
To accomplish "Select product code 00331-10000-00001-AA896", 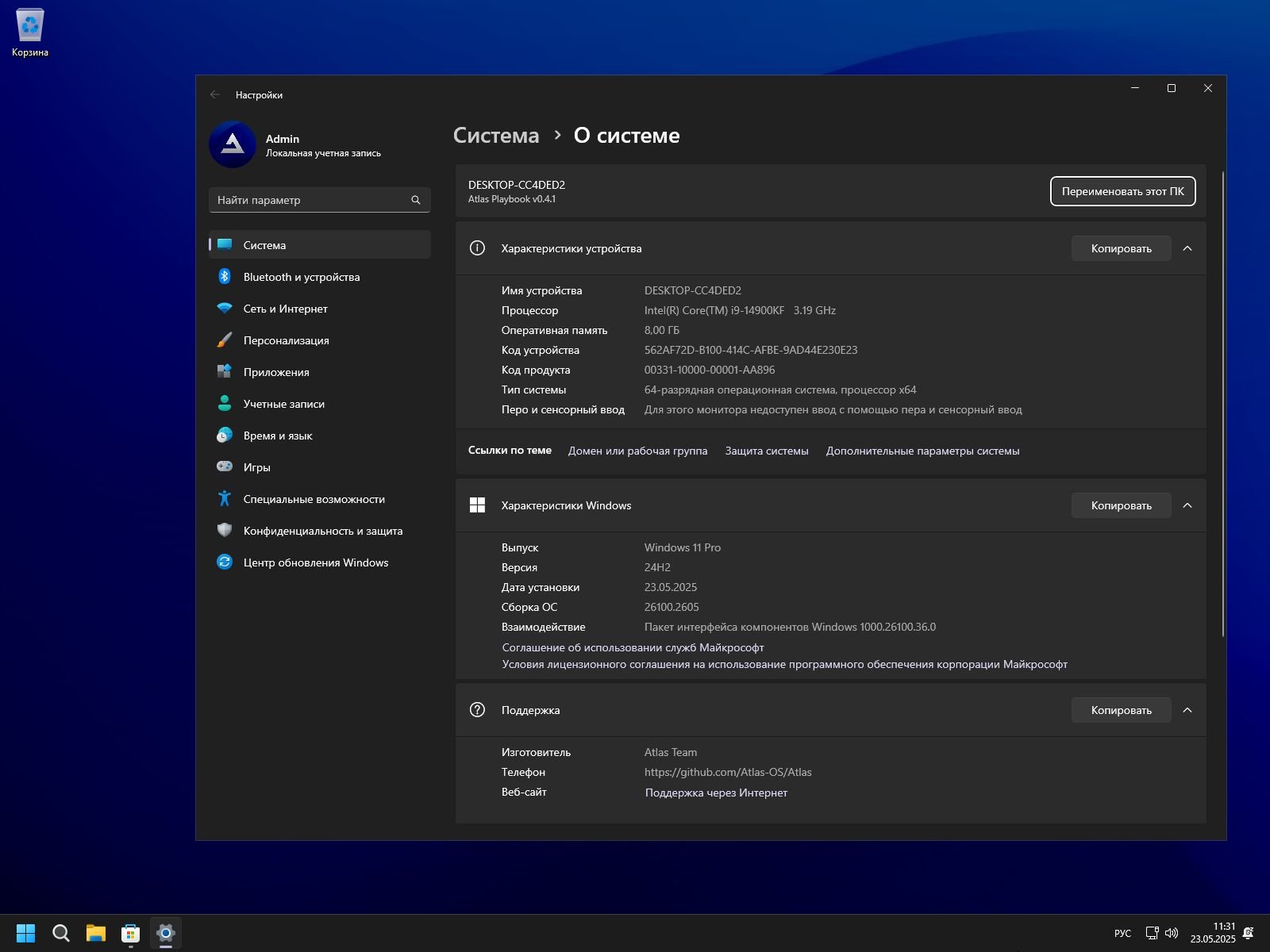I will pyautogui.click(x=710, y=370).
